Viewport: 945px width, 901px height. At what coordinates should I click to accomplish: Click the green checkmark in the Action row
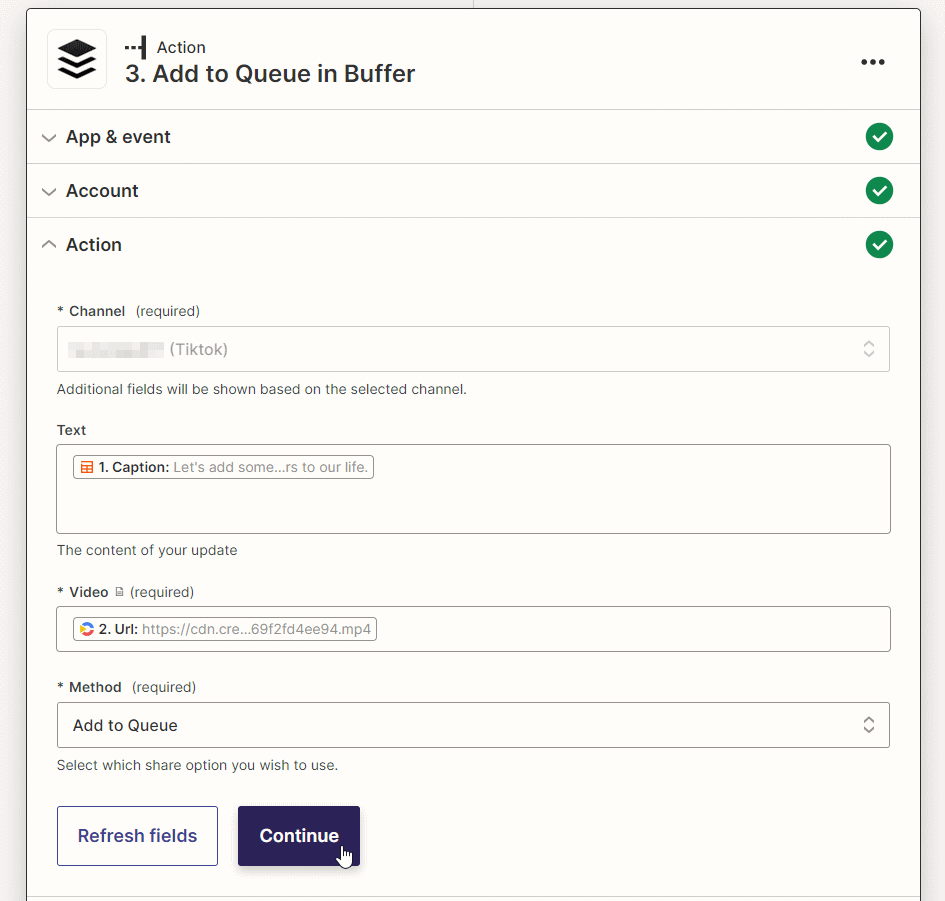click(879, 245)
